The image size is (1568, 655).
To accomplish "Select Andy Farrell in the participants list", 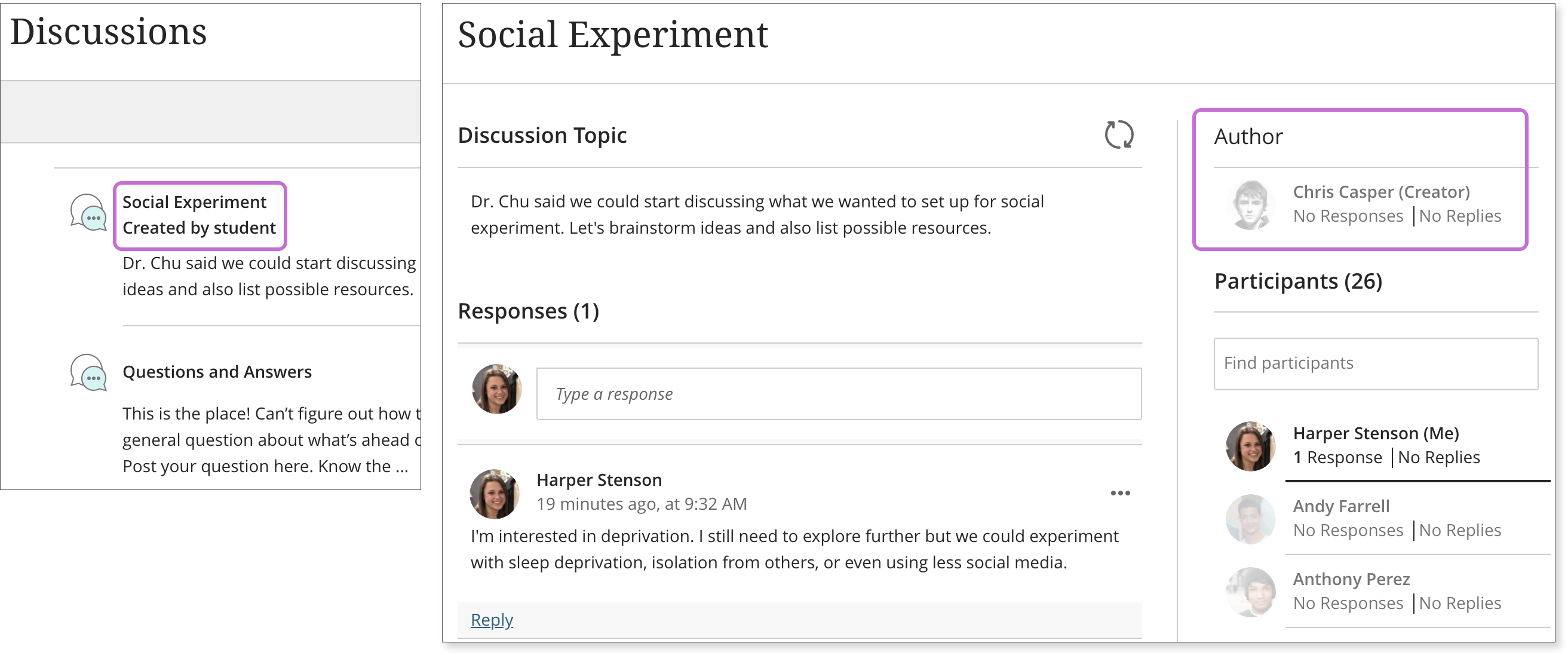I will coord(1341,506).
